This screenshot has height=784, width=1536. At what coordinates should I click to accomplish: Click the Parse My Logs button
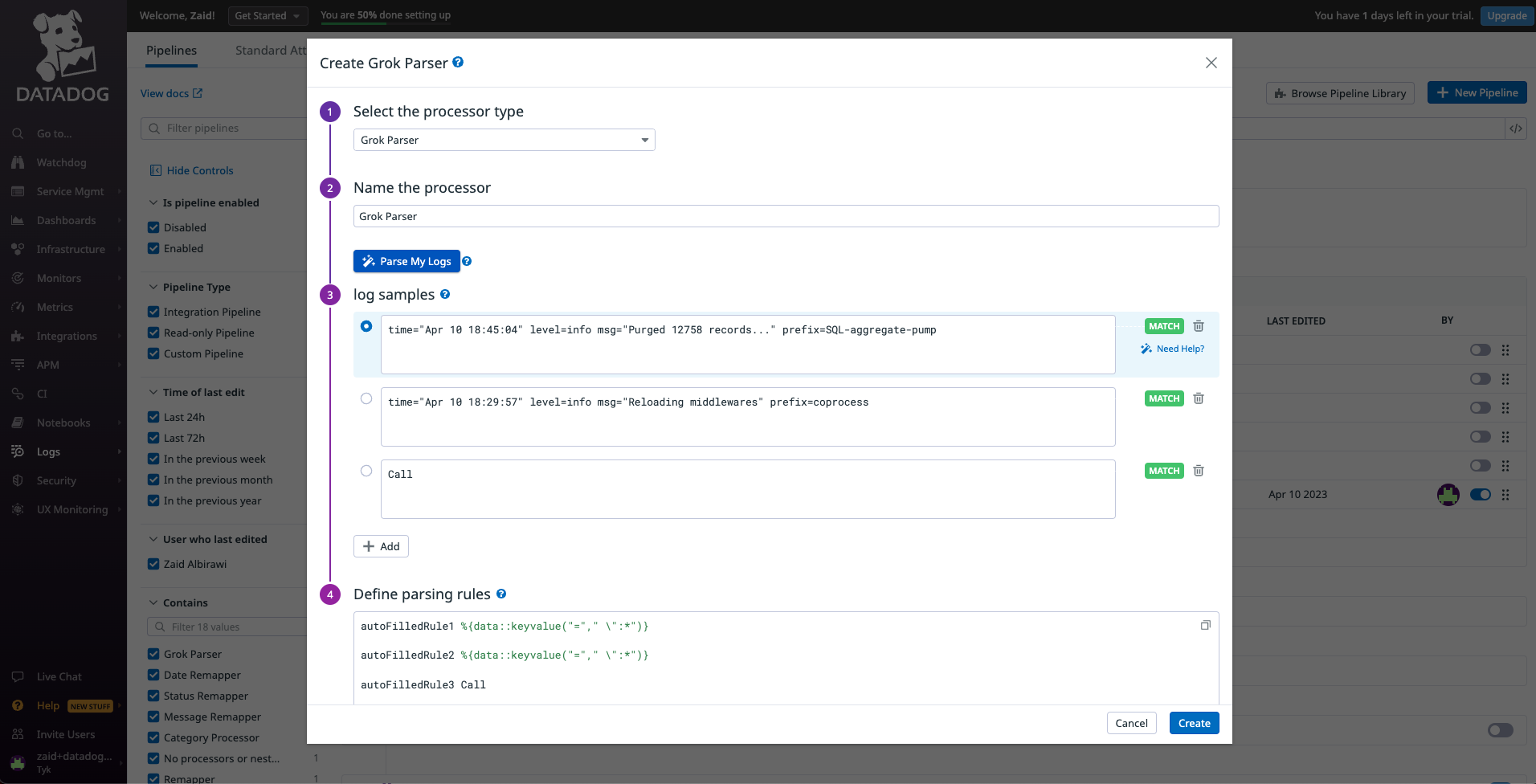pyautogui.click(x=406, y=261)
